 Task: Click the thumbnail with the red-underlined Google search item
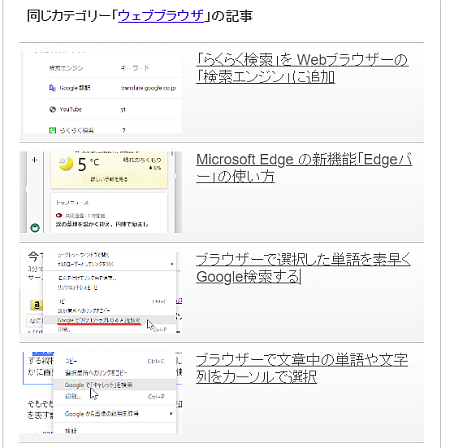coord(101,292)
